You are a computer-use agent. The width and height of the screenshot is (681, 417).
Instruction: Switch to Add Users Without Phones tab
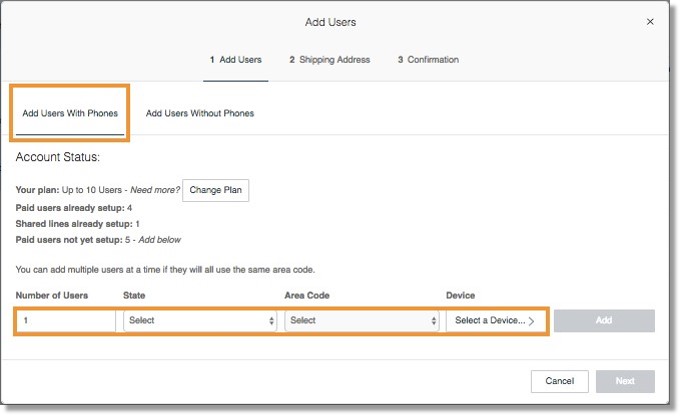tap(200, 113)
